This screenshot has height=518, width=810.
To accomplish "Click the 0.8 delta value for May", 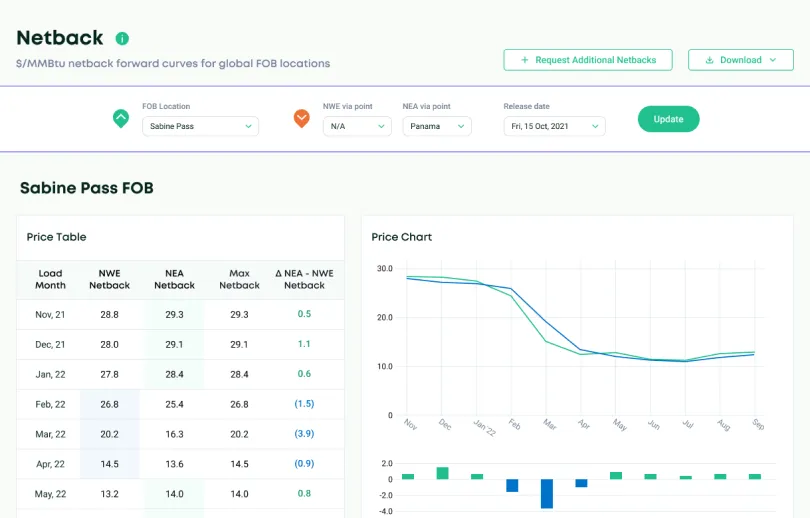I will click(304, 494).
